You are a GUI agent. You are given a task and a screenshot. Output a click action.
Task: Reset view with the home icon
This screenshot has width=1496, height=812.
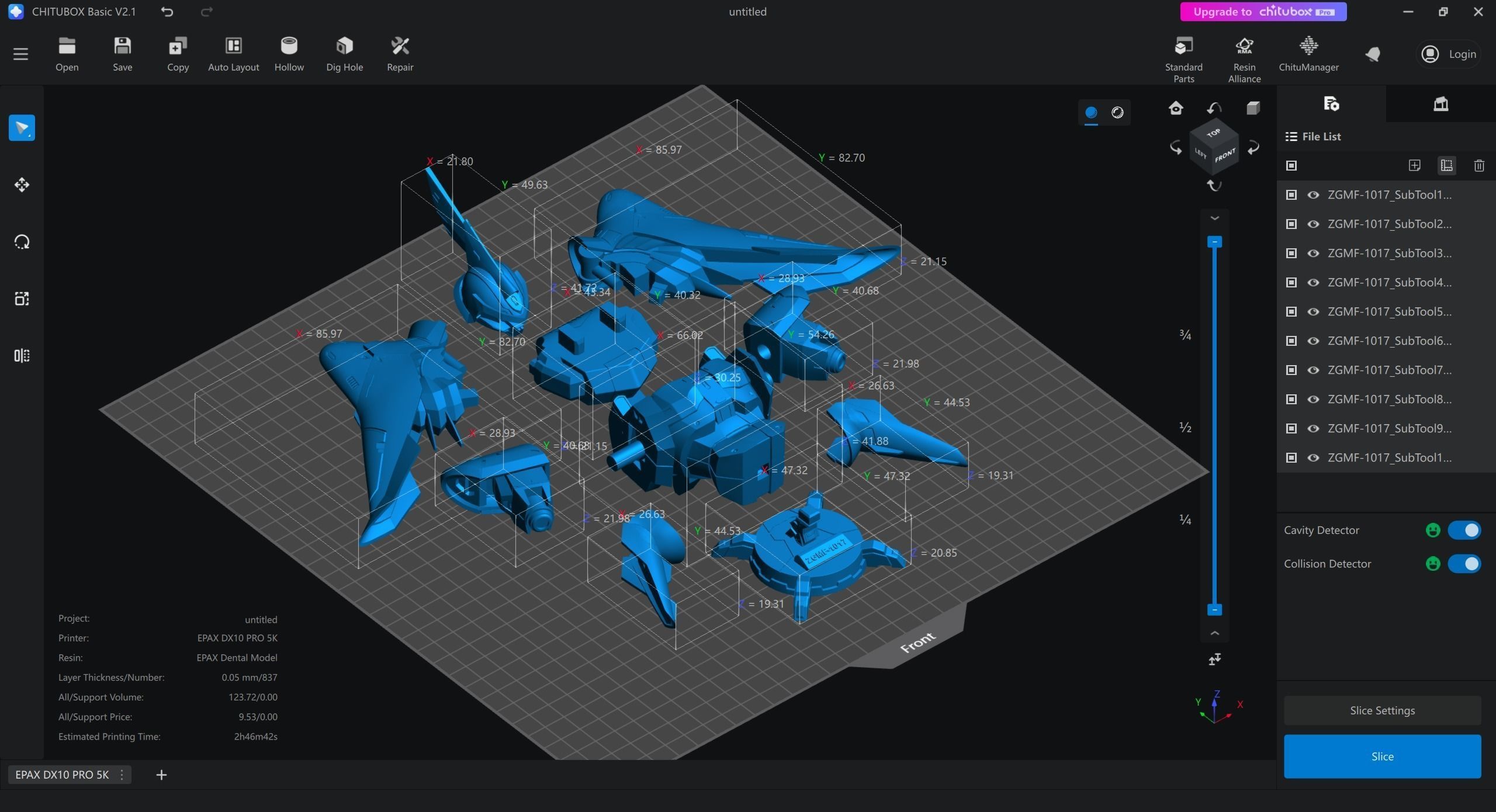click(x=1176, y=108)
